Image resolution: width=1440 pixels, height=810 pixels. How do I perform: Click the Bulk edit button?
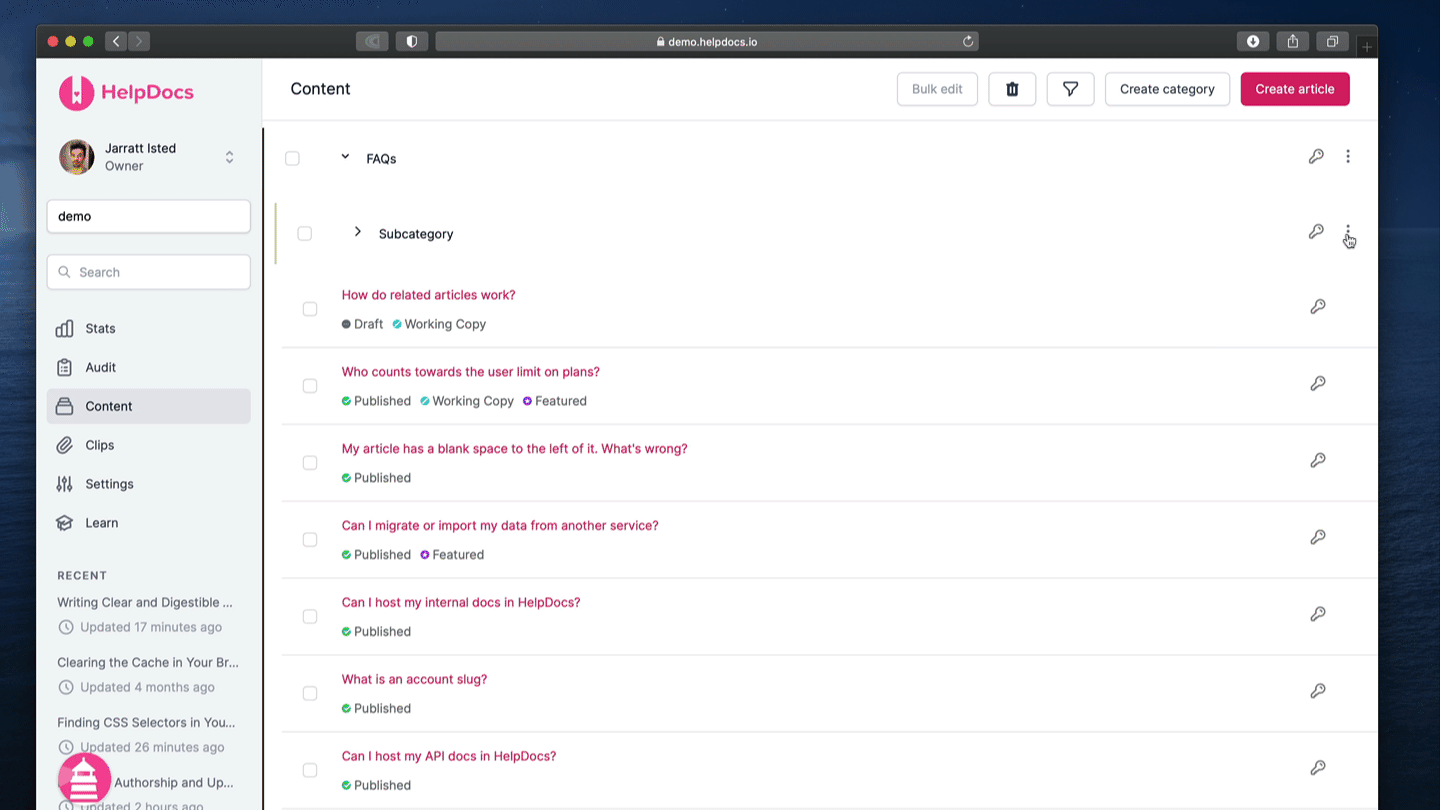(937, 89)
